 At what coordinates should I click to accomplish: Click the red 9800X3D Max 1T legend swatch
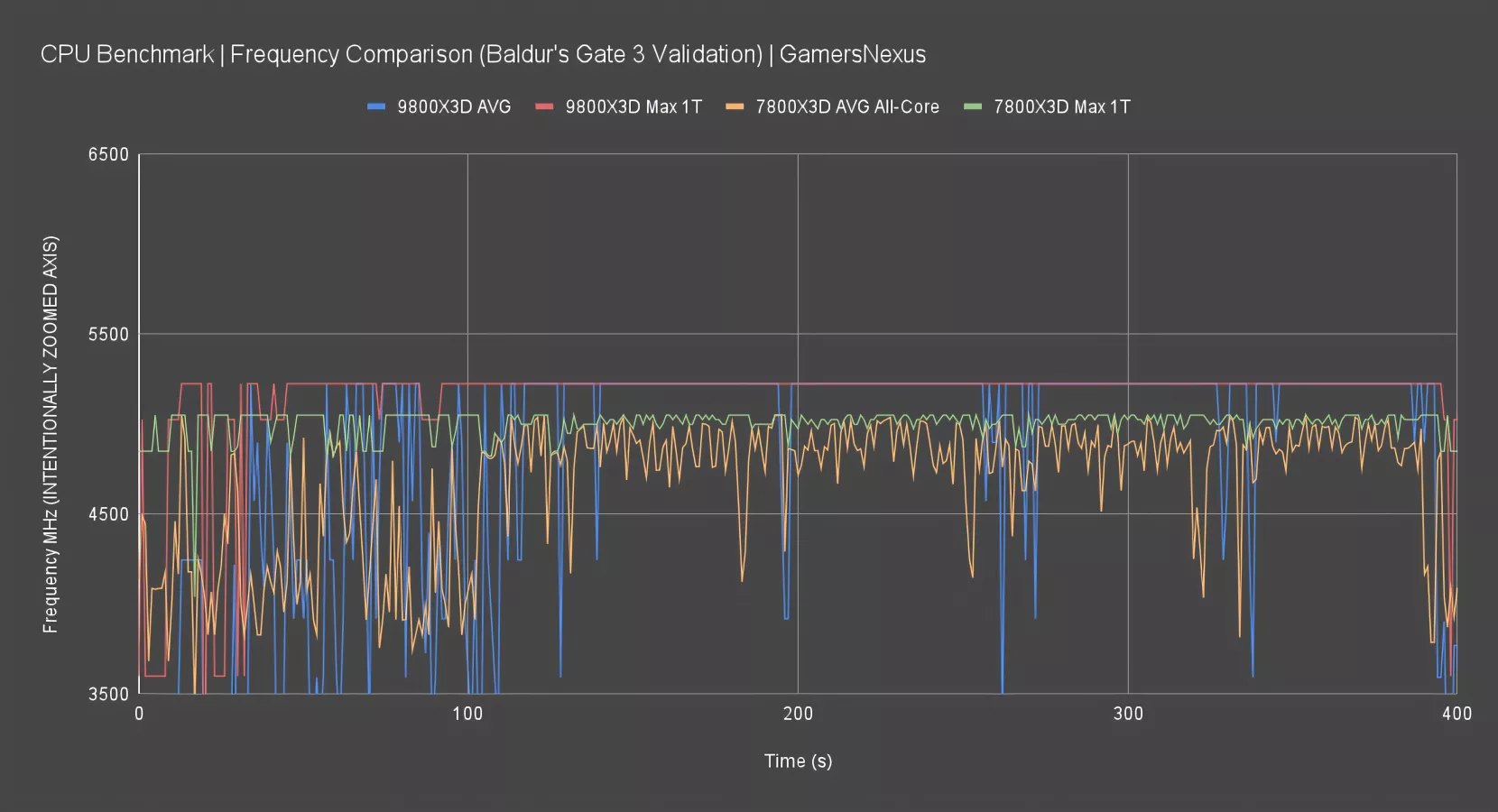[544, 106]
